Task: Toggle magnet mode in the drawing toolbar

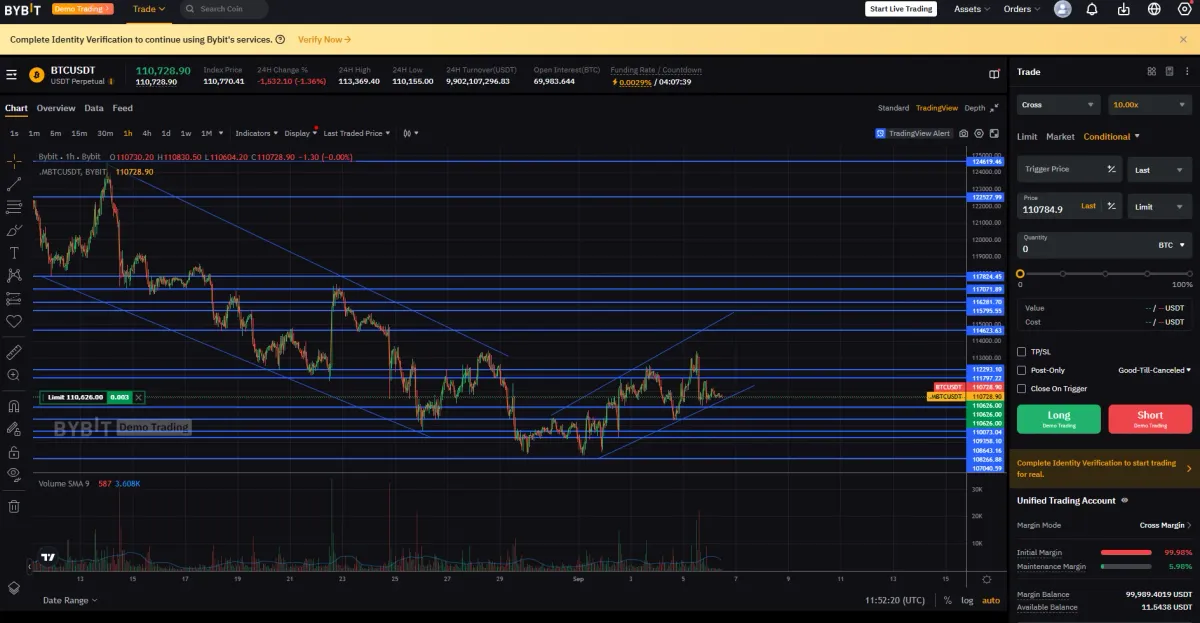Action: click(14, 406)
